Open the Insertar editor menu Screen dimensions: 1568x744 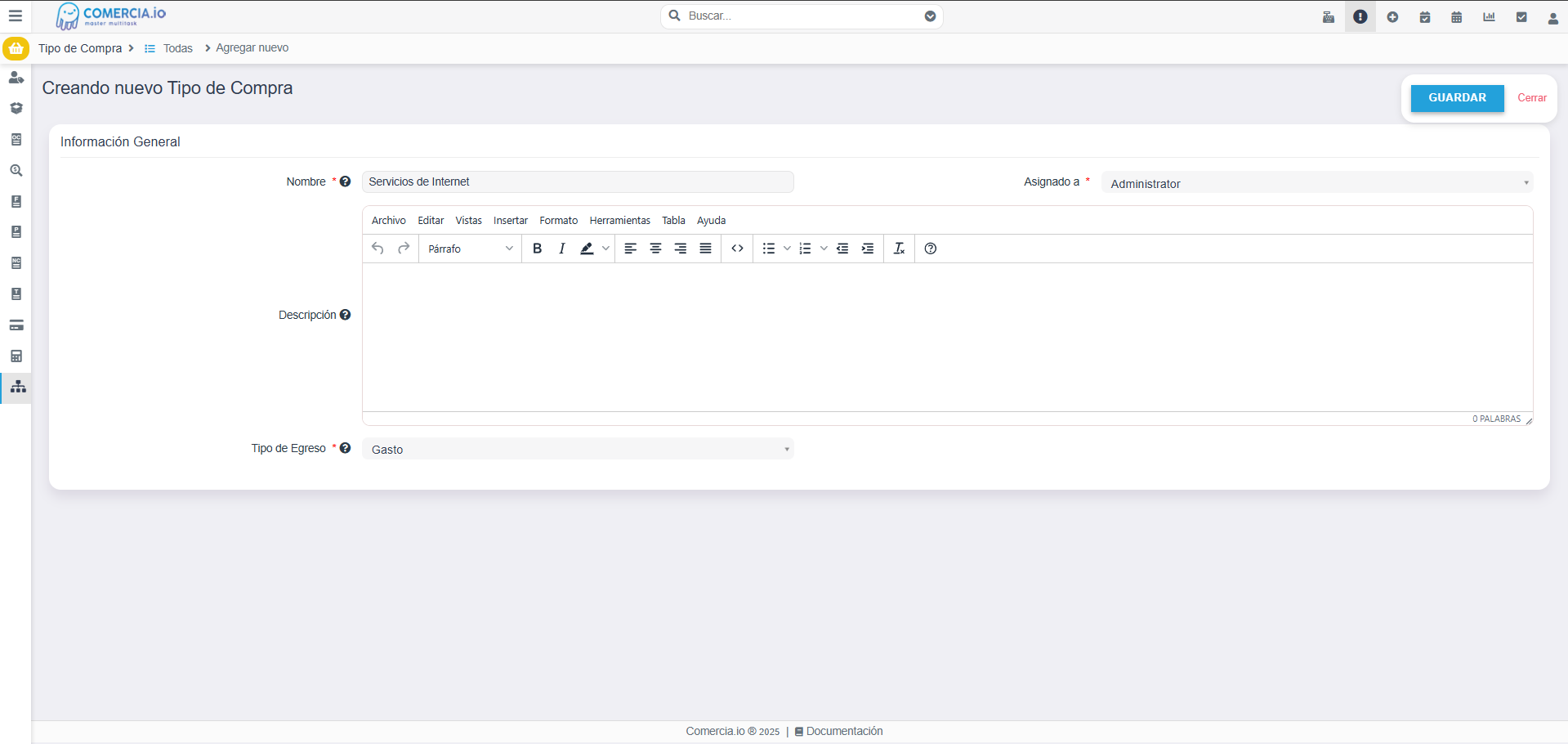point(511,221)
